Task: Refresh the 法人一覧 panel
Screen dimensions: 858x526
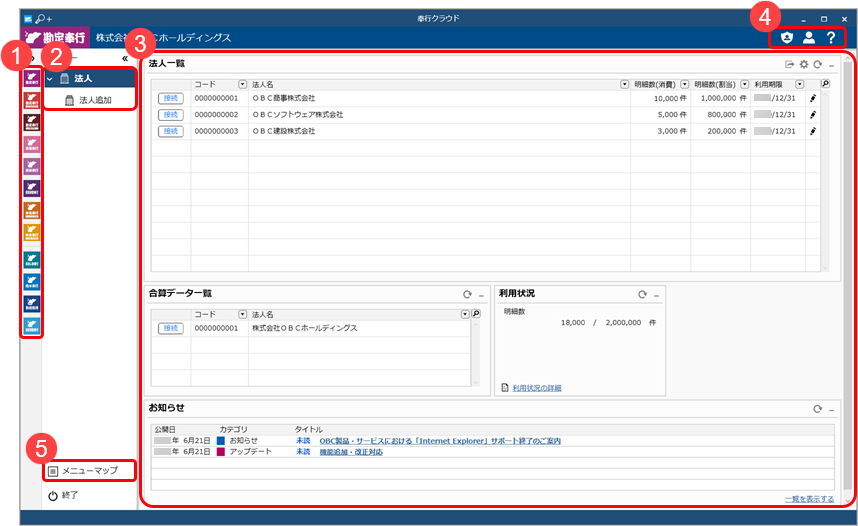Action: click(818, 65)
